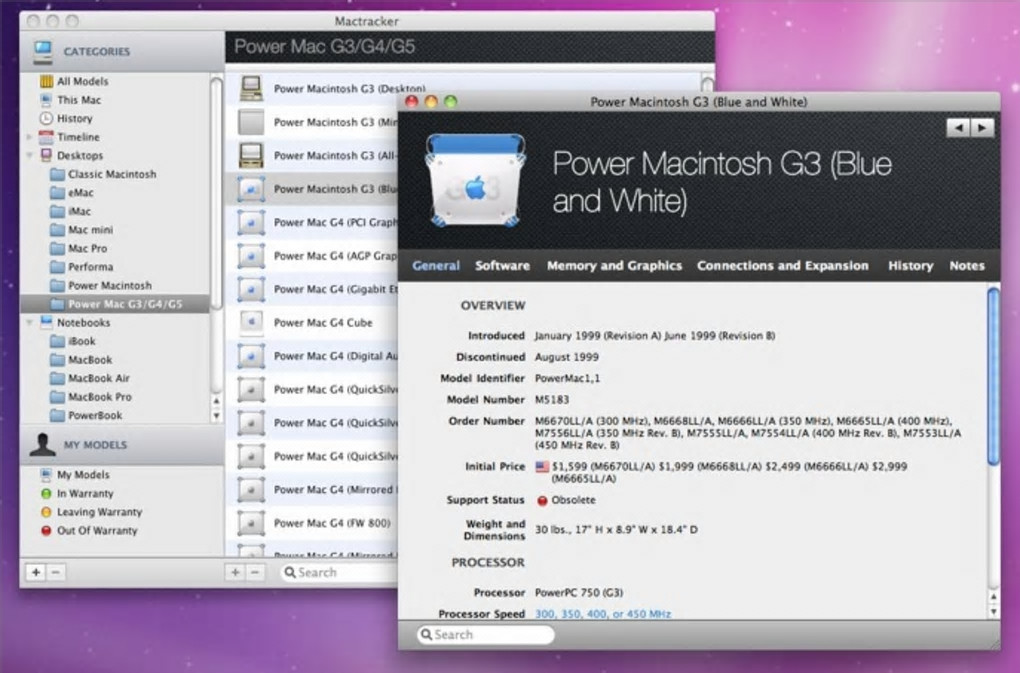Click Search field in G3 detail window

[x=486, y=635]
